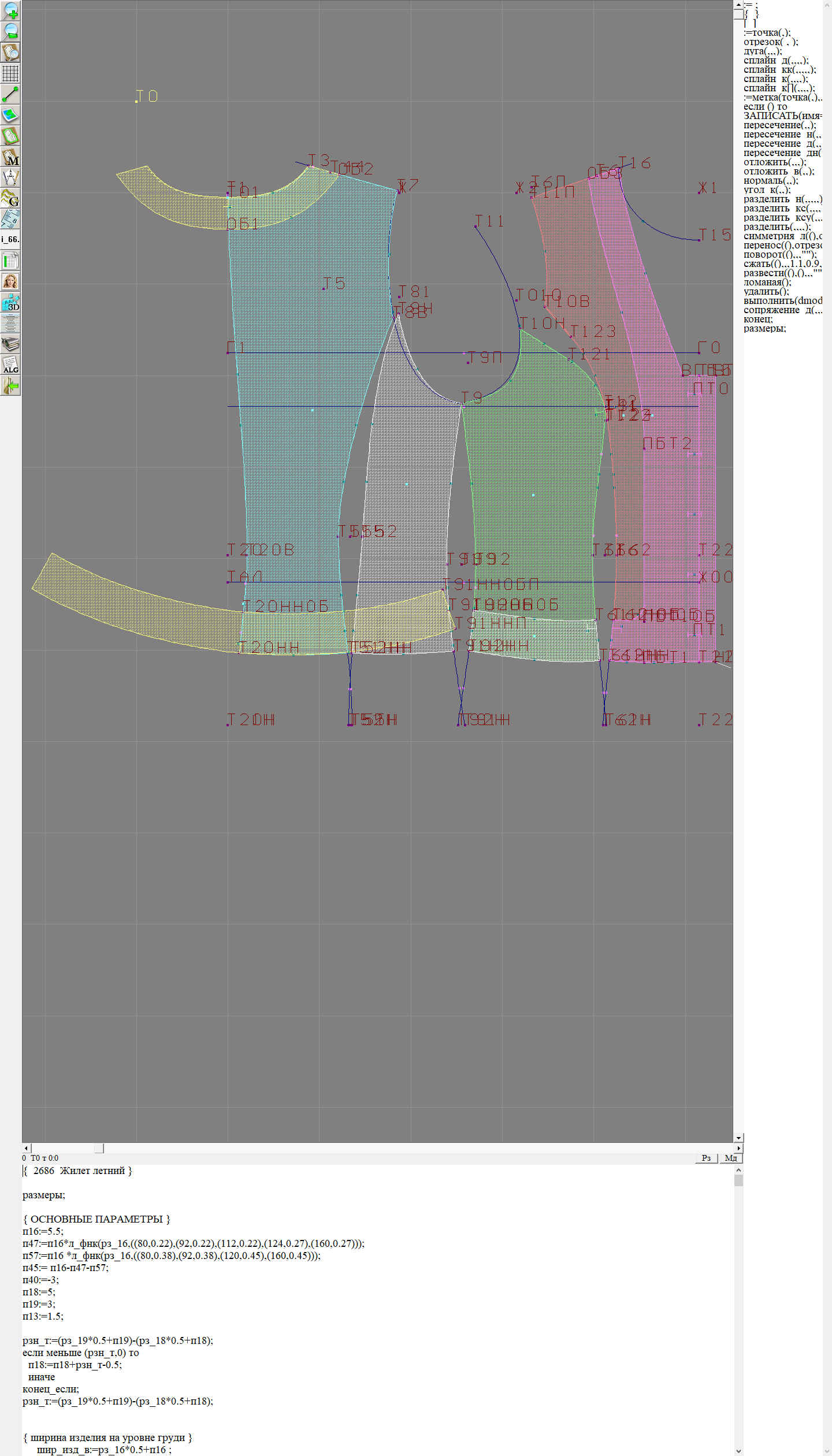This screenshot has height=1456, width=832.
Task: Click the canvas horizontal scrollbar left arrow
Action: tap(26, 1148)
